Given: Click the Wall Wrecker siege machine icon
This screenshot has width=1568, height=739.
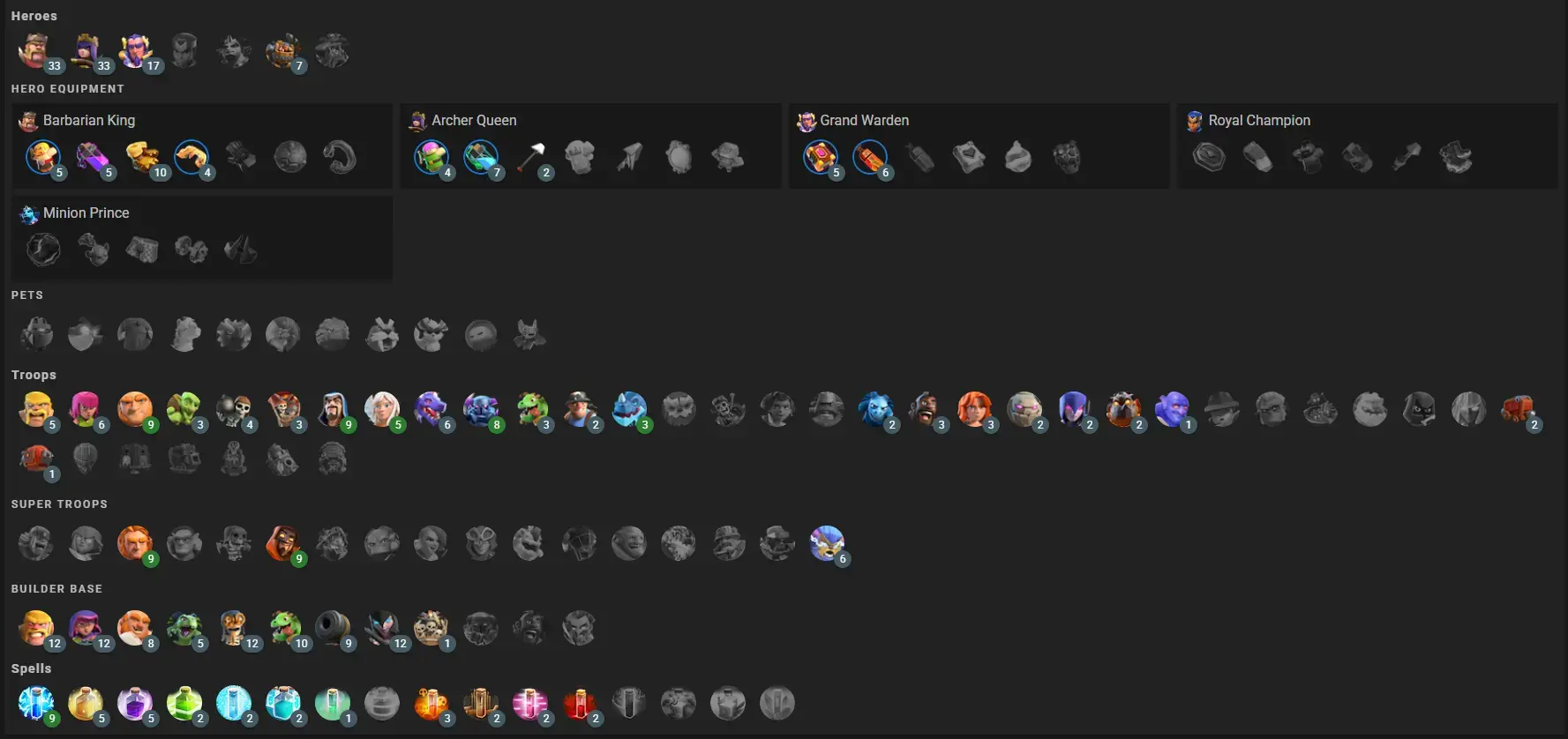Looking at the screenshot, I should 1519,409.
